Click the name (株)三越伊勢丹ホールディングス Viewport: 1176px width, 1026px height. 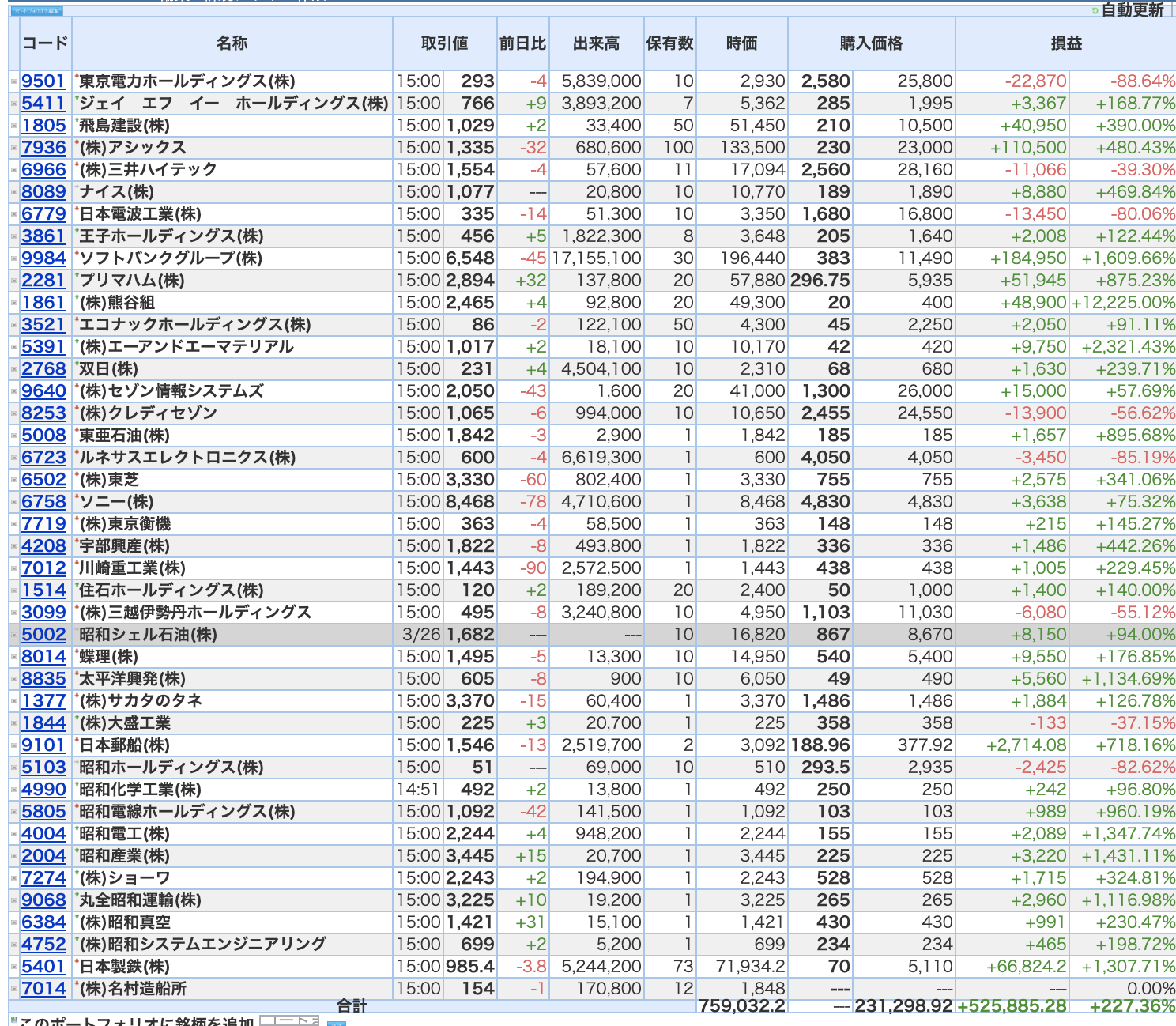(x=195, y=613)
